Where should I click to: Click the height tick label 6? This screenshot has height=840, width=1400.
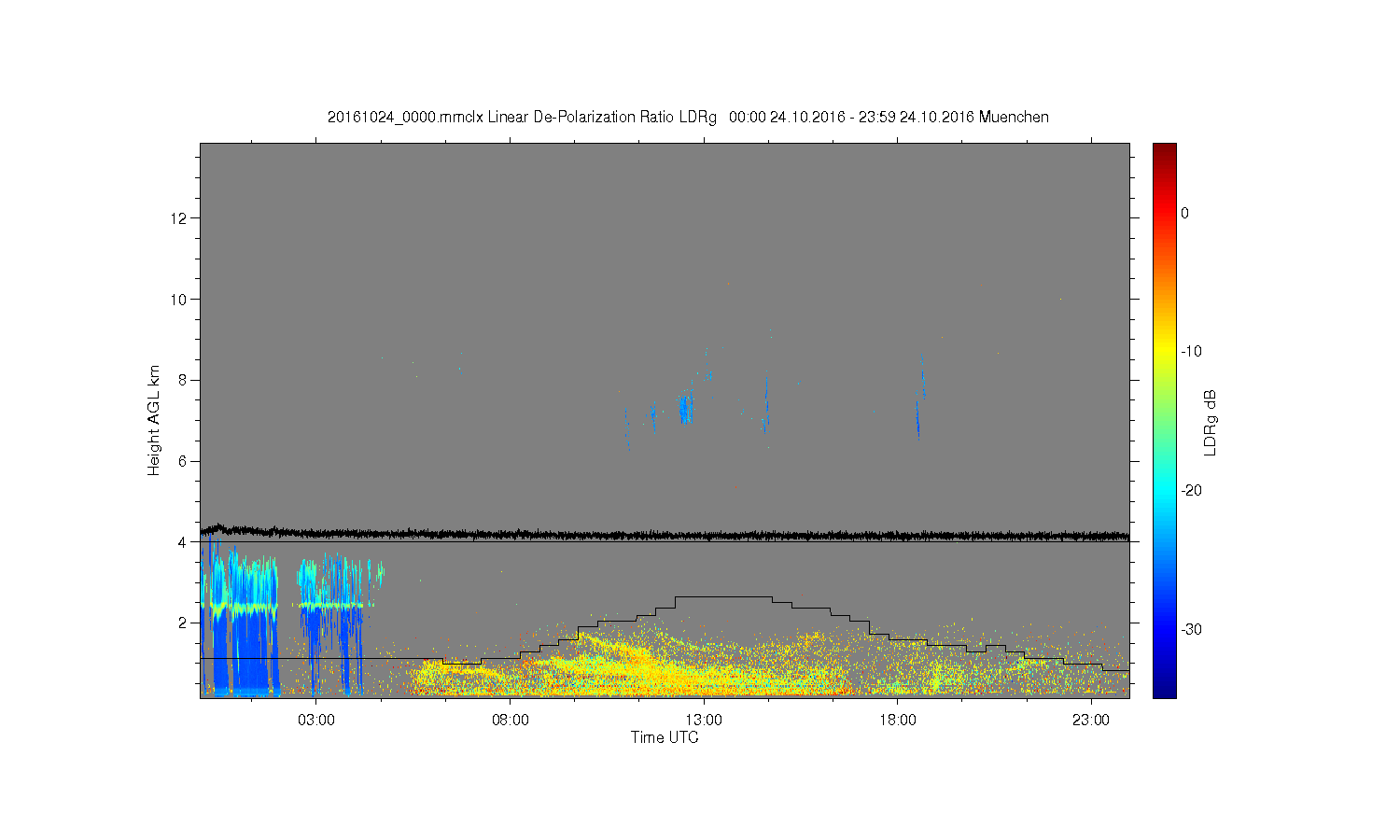coord(183,461)
